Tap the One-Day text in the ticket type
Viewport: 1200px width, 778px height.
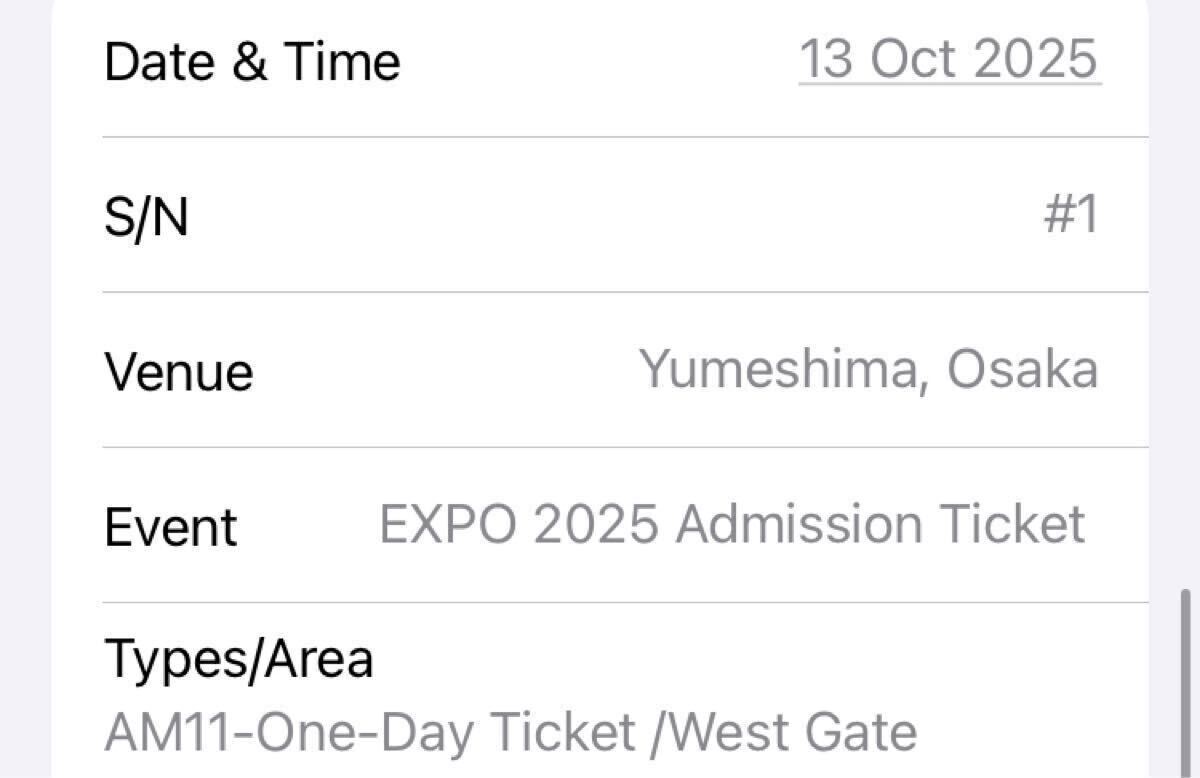pyautogui.click(x=365, y=733)
